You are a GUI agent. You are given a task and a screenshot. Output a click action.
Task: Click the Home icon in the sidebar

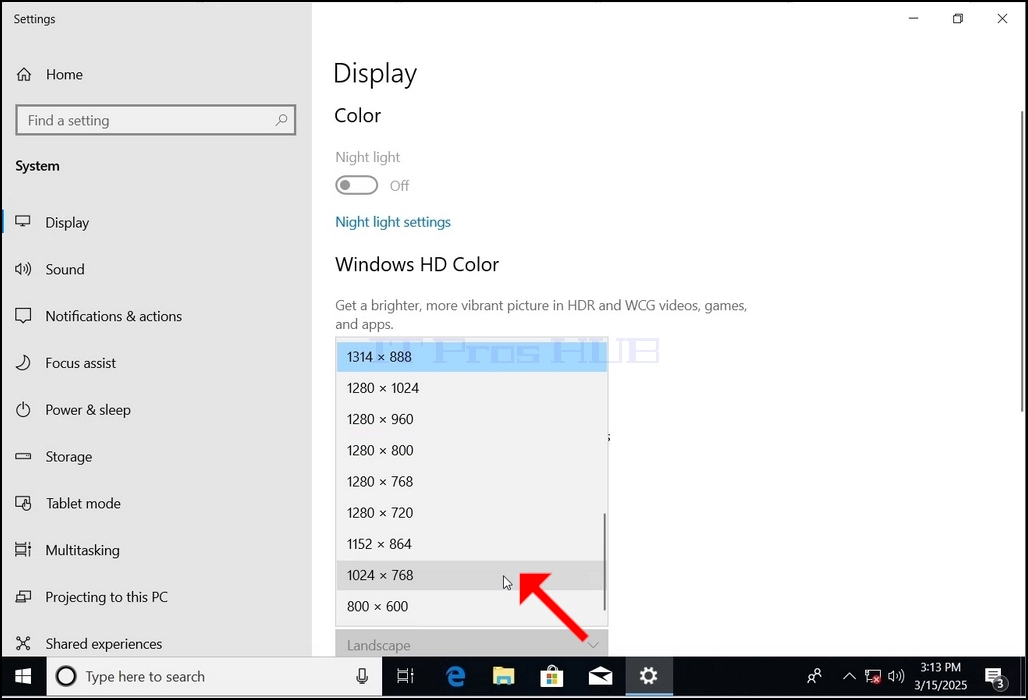point(24,75)
